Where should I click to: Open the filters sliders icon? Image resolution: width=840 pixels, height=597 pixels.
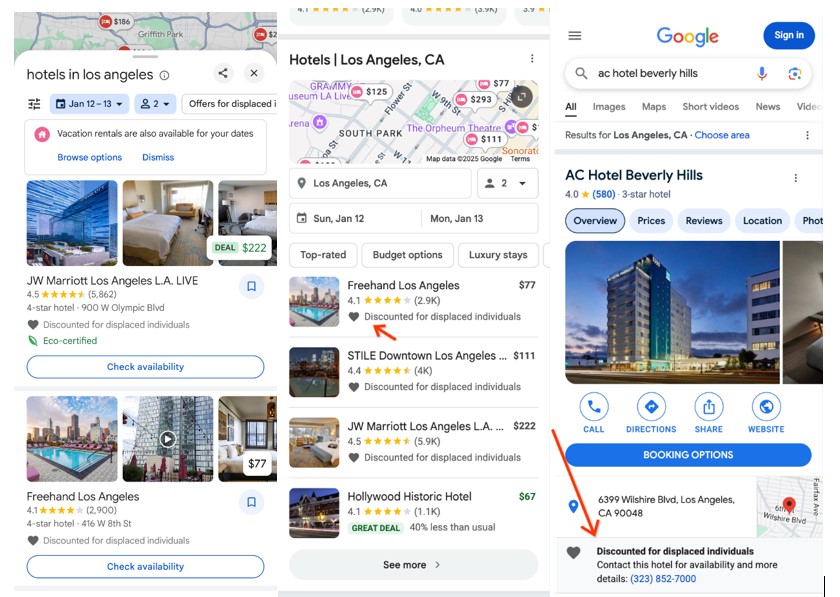34,103
